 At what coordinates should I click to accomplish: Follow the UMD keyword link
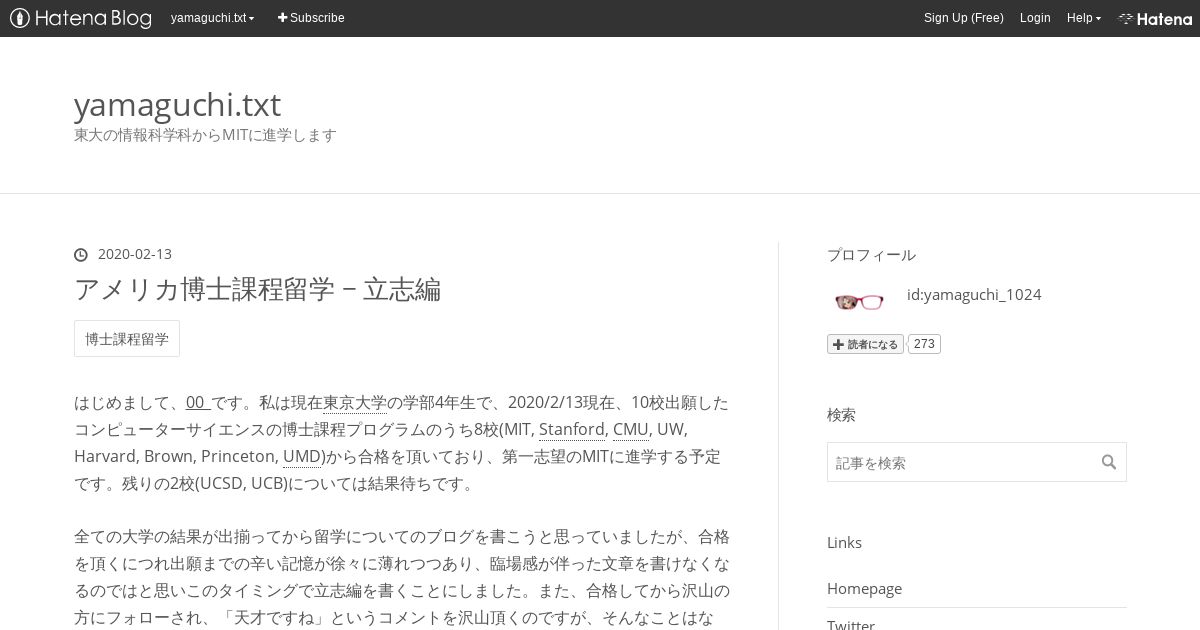(302, 456)
